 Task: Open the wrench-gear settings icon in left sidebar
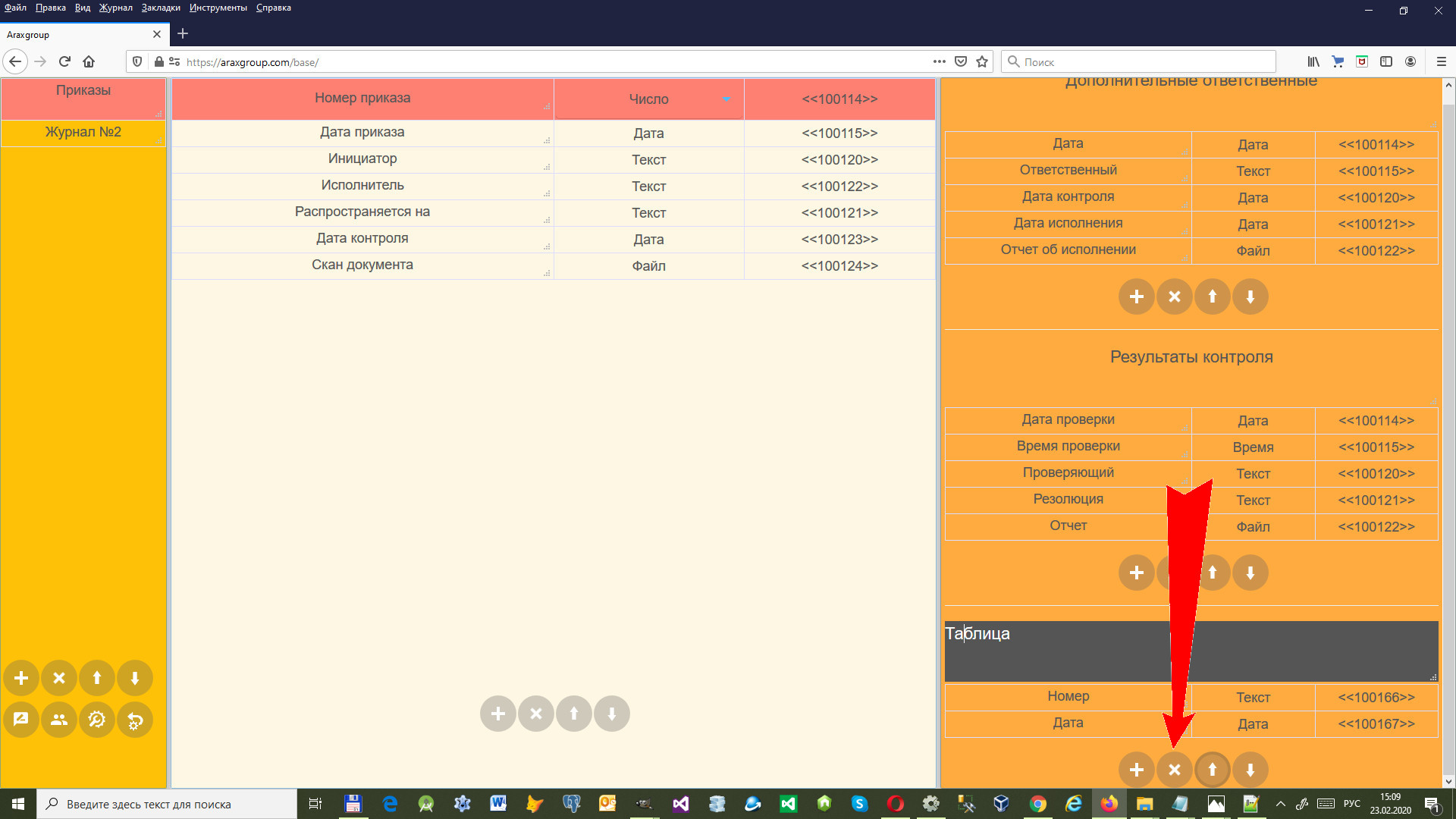point(96,720)
